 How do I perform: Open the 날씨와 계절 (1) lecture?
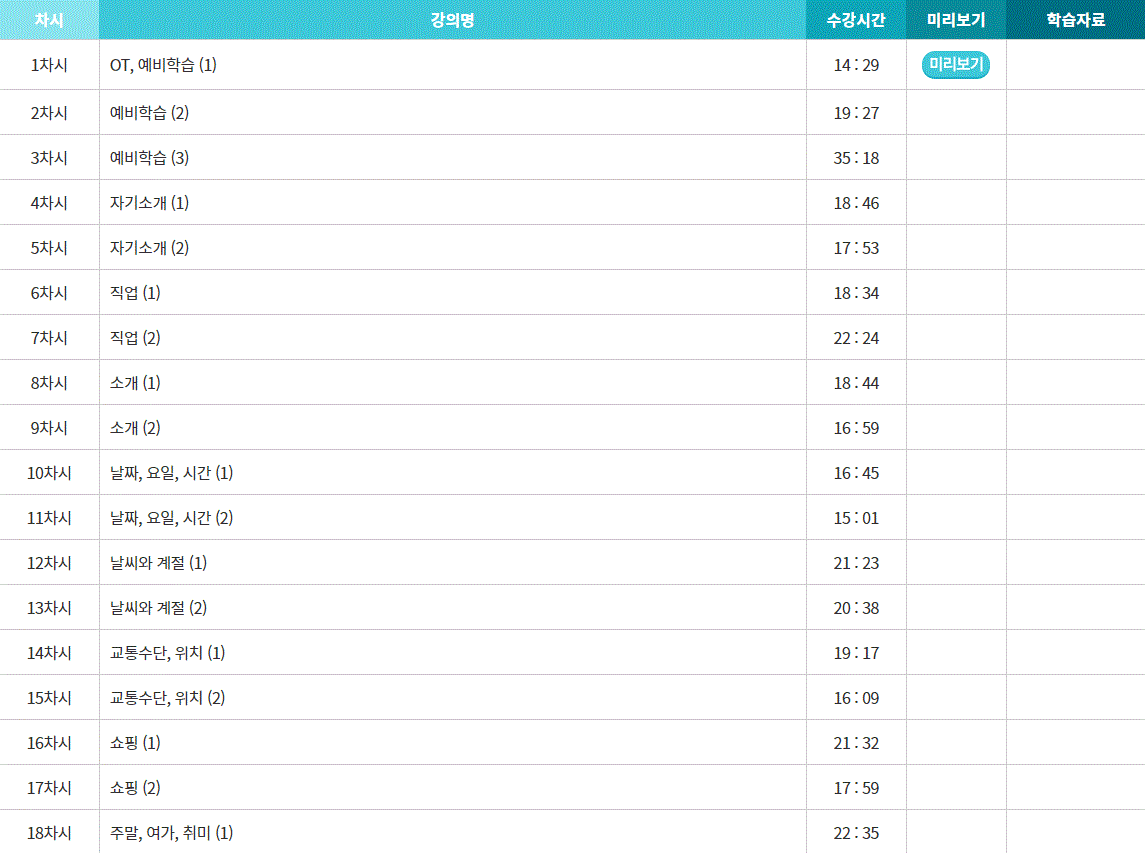tap(158, 563)
